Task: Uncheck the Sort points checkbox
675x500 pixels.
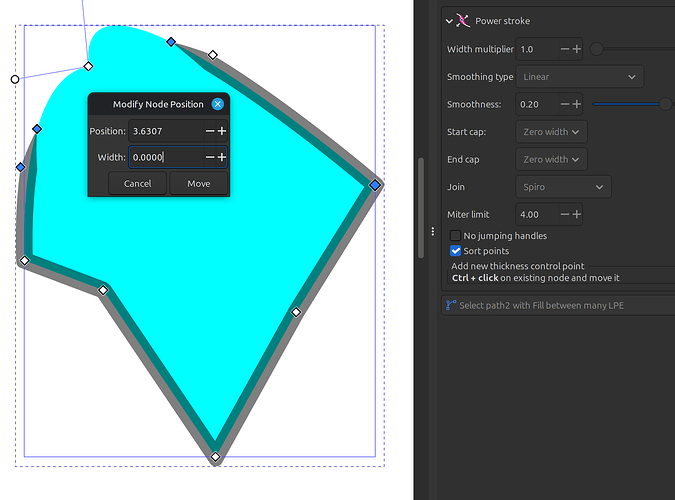Action: [x=455, y=251]
